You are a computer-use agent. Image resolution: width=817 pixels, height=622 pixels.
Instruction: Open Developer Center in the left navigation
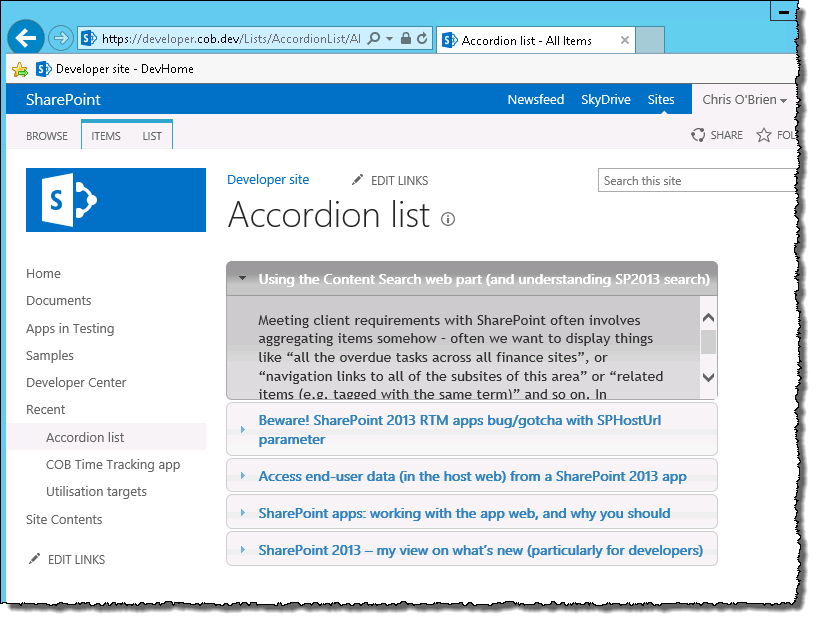click(76, 382)
